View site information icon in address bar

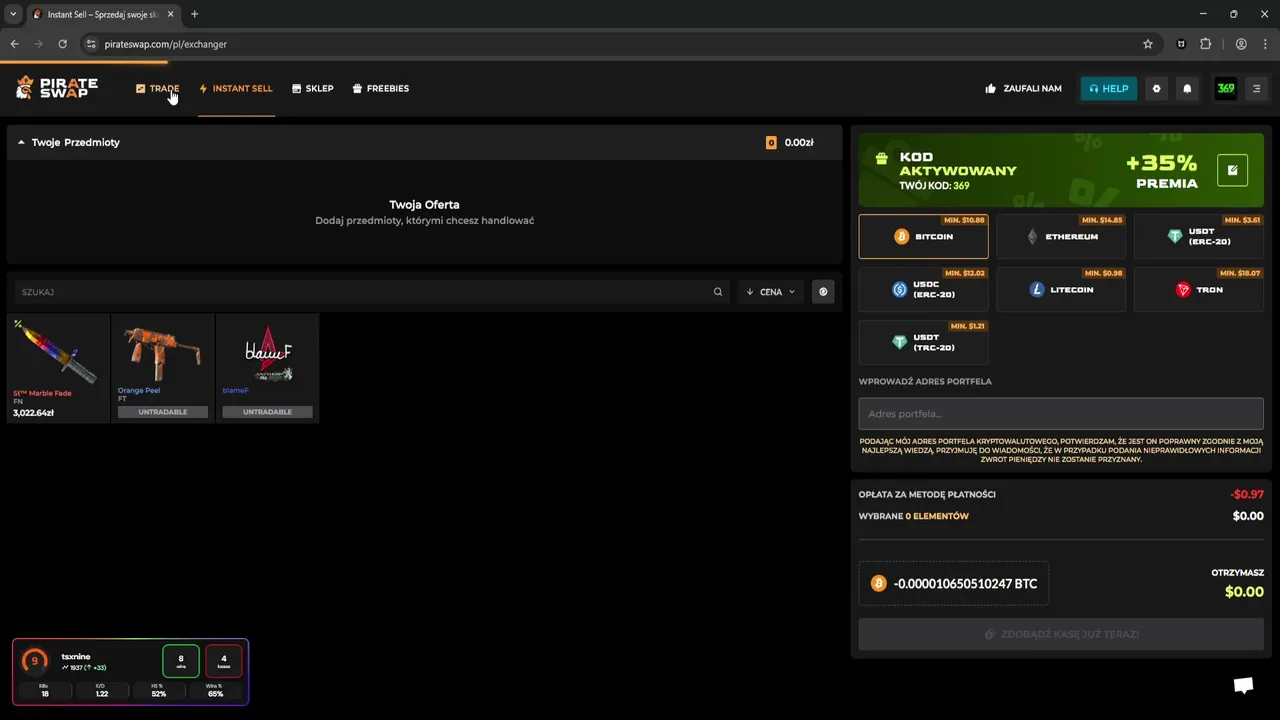tap(91, 44)
